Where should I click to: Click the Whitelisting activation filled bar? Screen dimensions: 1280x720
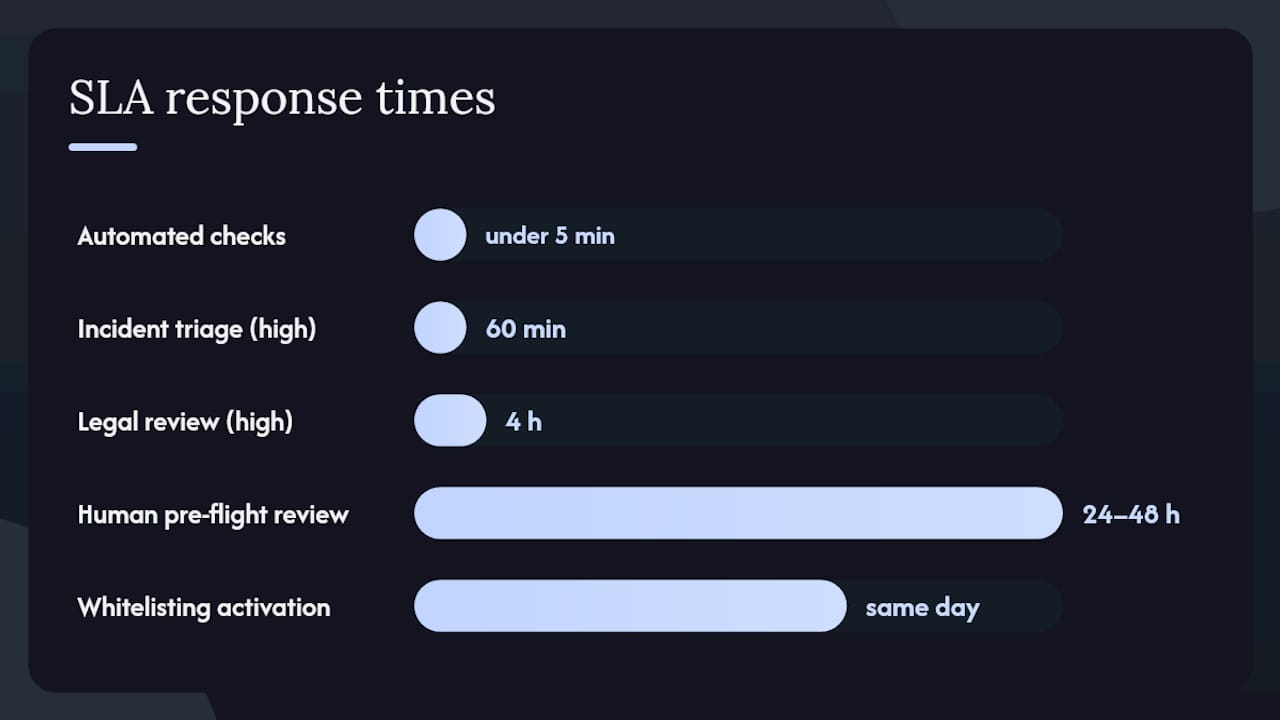click(x=630, y=606)
